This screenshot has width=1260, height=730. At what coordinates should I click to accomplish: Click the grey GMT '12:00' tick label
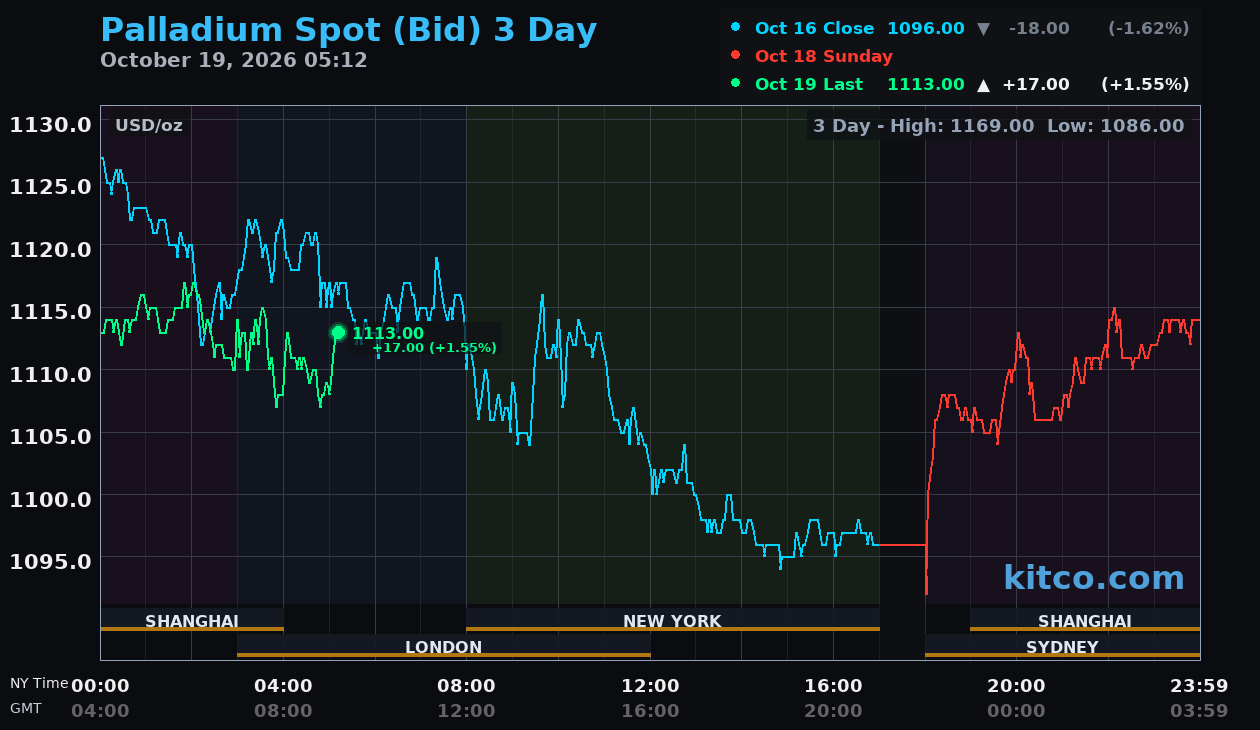[466, 711]
